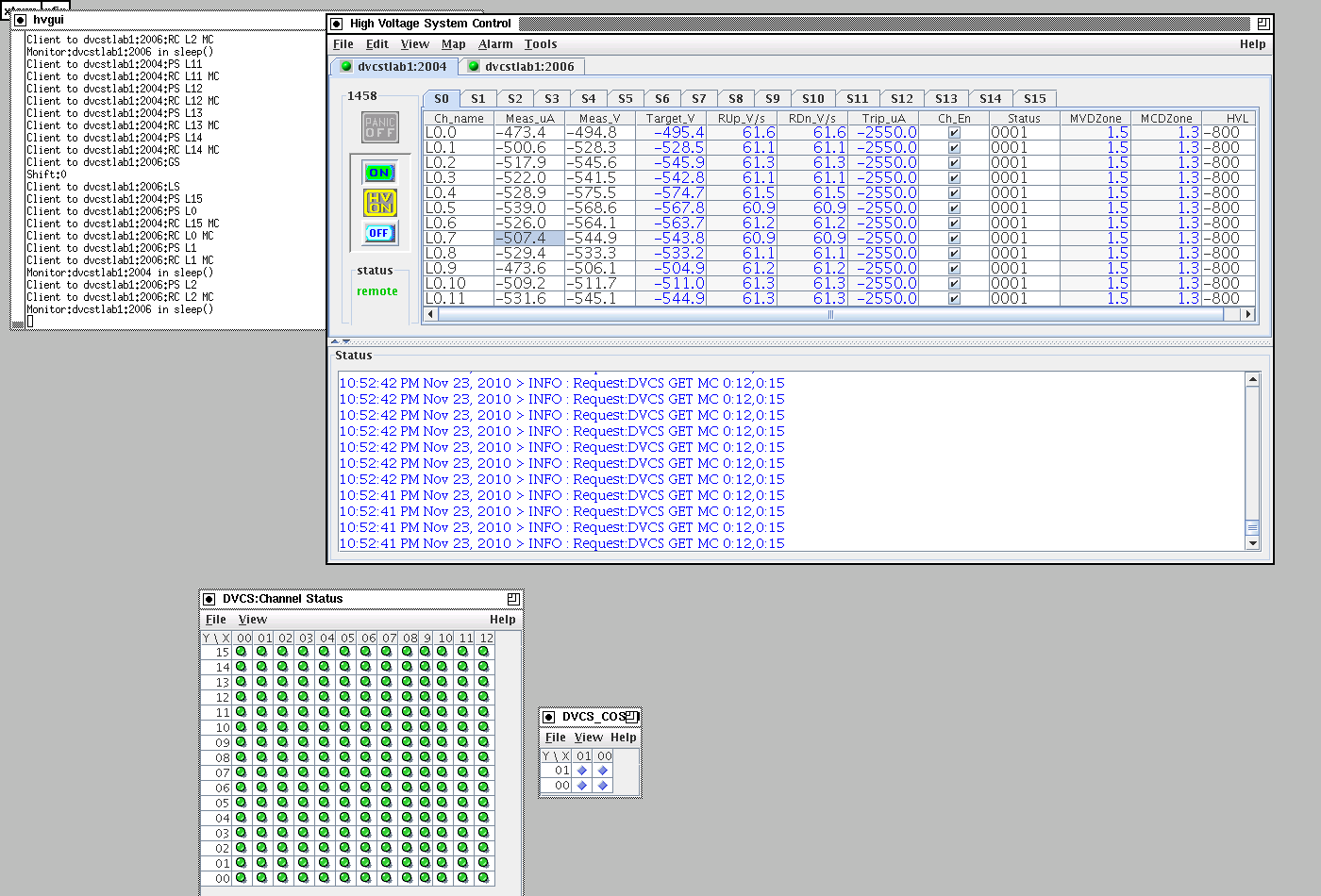Click green status icon on dvcstlab1:2006 tab
This screenshot has height=896, width=1321.
(474, 66)
